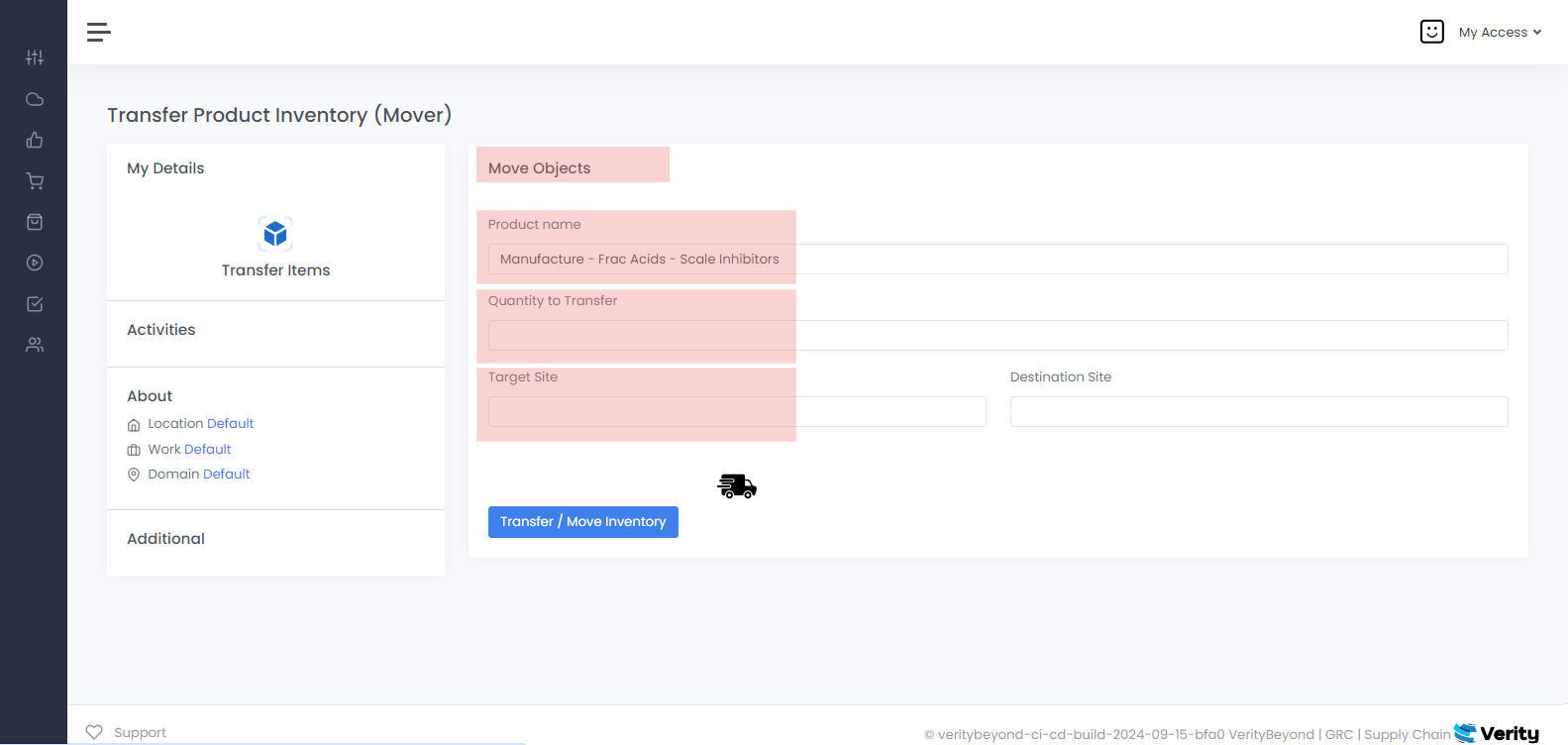
Task: Open the users sidebar icon
Action: [x=35, y=345]
